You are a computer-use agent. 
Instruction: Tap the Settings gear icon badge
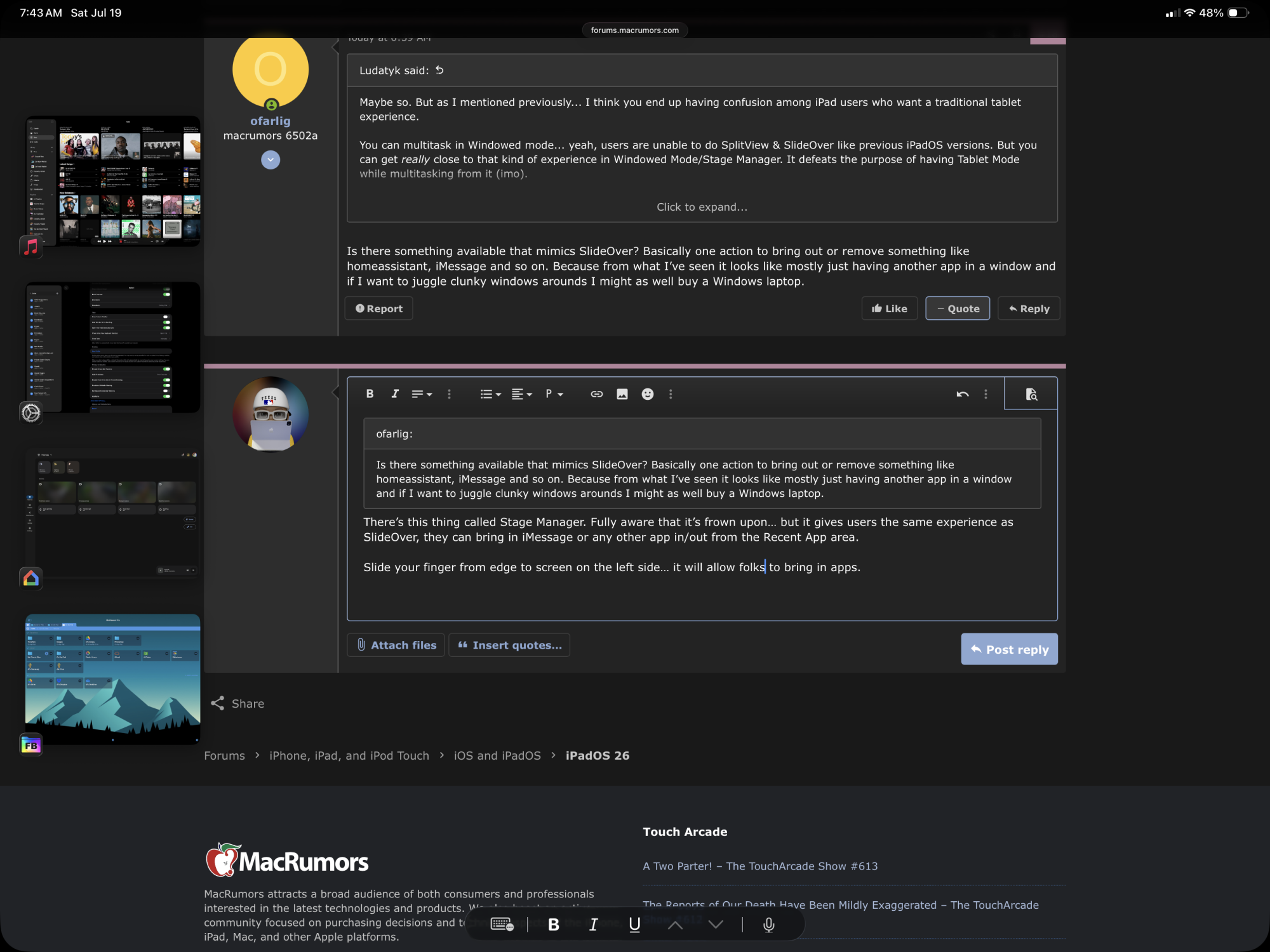coord(30,413)
